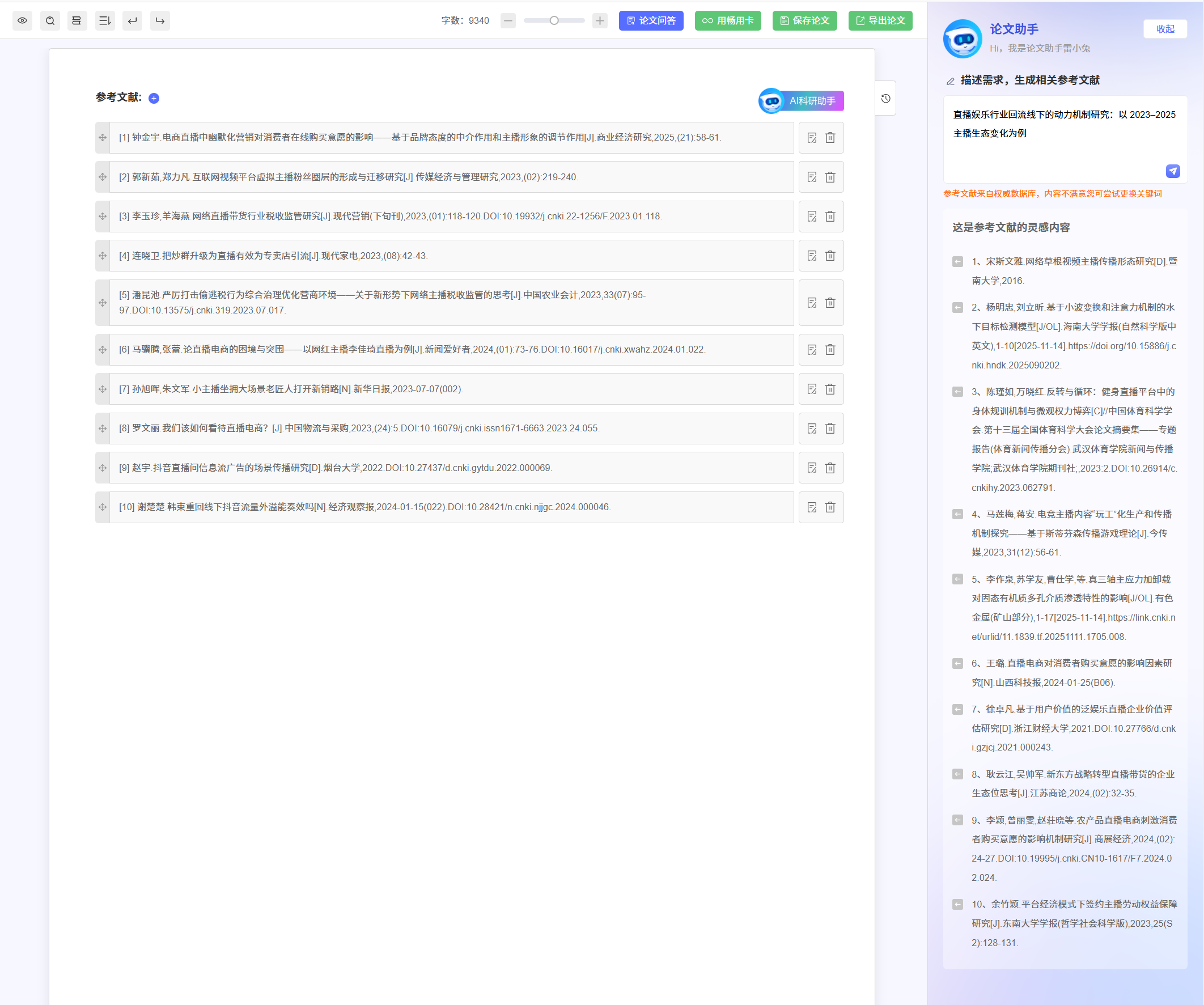This screenshot has width=1204, height=1005.
Task: Toggle the section layout icon in toolbar
Action: click(x=77, y=20)
